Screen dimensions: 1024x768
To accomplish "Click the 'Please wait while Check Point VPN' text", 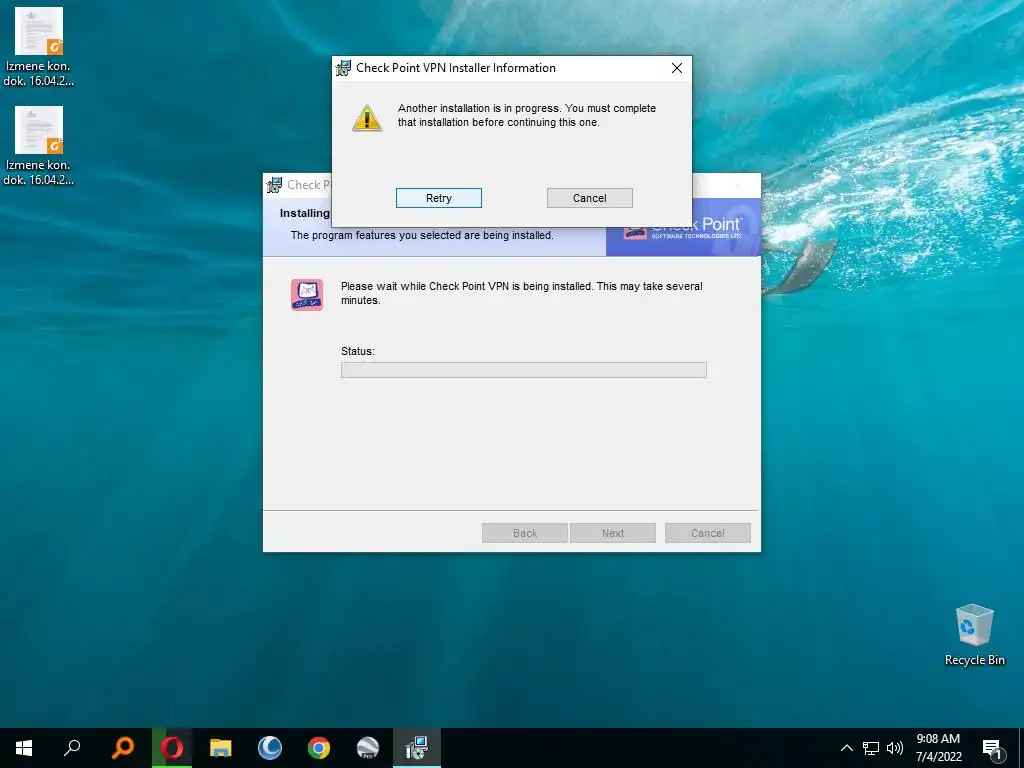I will click(x=521, y=293).
